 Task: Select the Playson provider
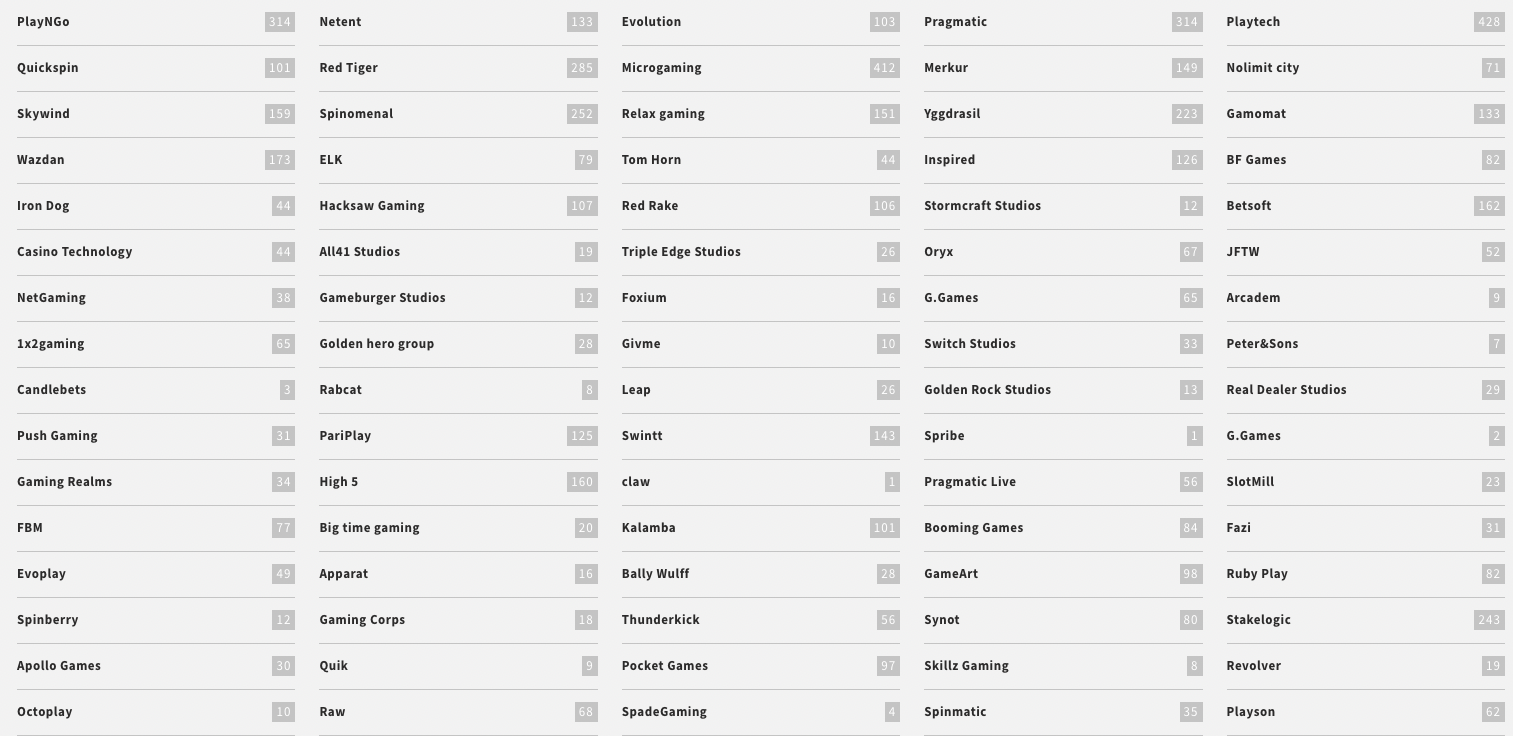1365,712
